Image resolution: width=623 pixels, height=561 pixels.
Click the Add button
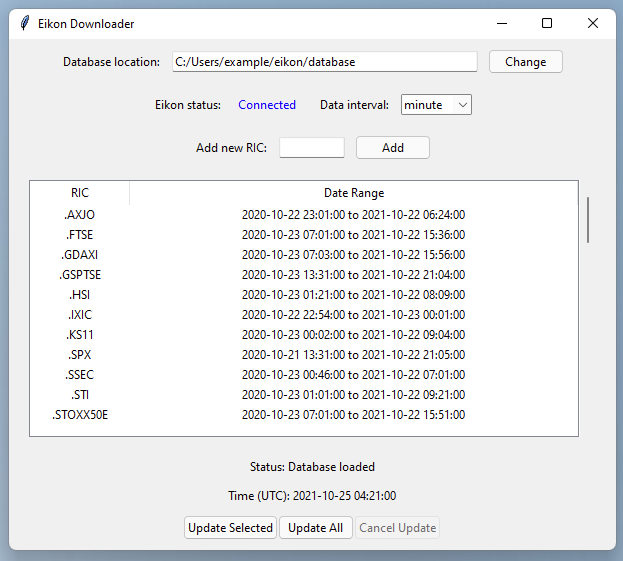click(x=393, y=147)
